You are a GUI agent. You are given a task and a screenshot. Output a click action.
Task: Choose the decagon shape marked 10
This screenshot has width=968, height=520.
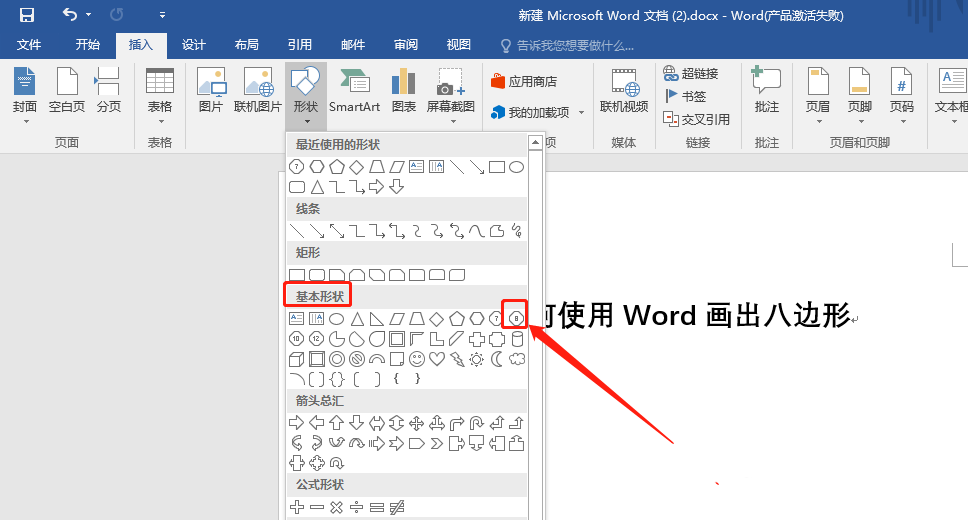pyautogui.click(x=297, y=339)
